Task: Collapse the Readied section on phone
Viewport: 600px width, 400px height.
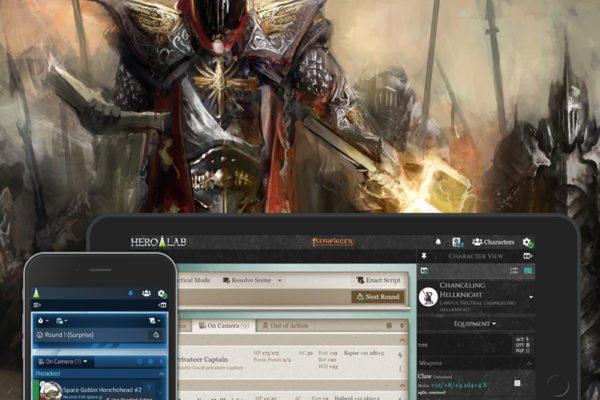Action: click(x=162, y=374)
